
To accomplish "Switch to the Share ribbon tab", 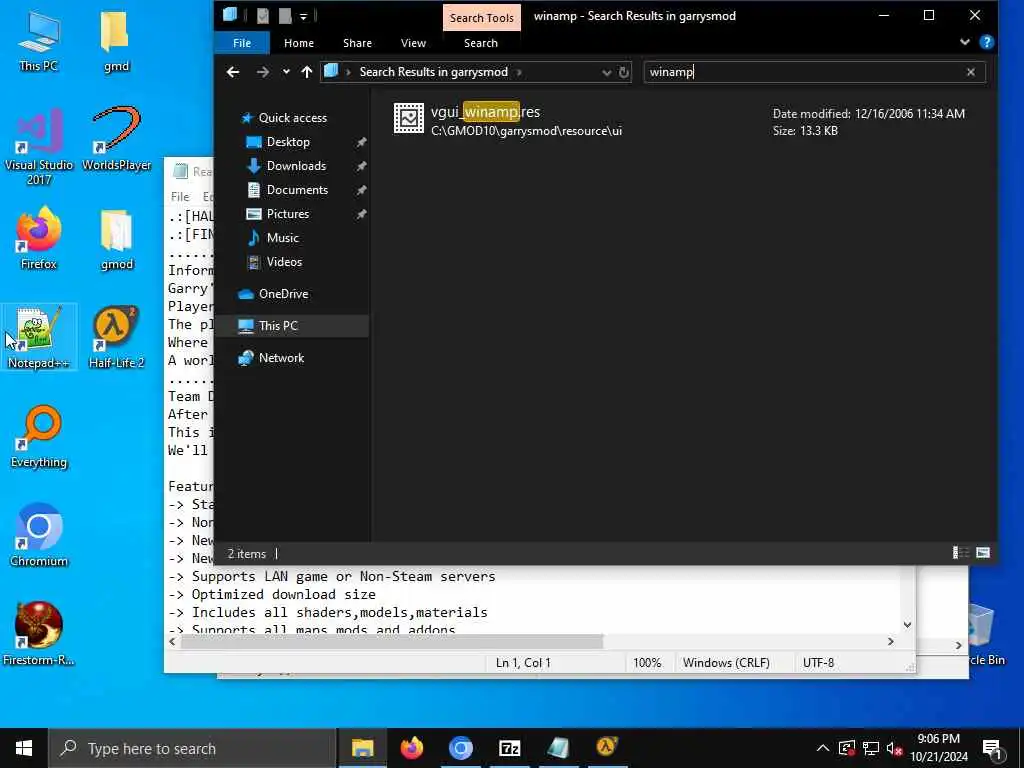I will [x=357, y=43].
